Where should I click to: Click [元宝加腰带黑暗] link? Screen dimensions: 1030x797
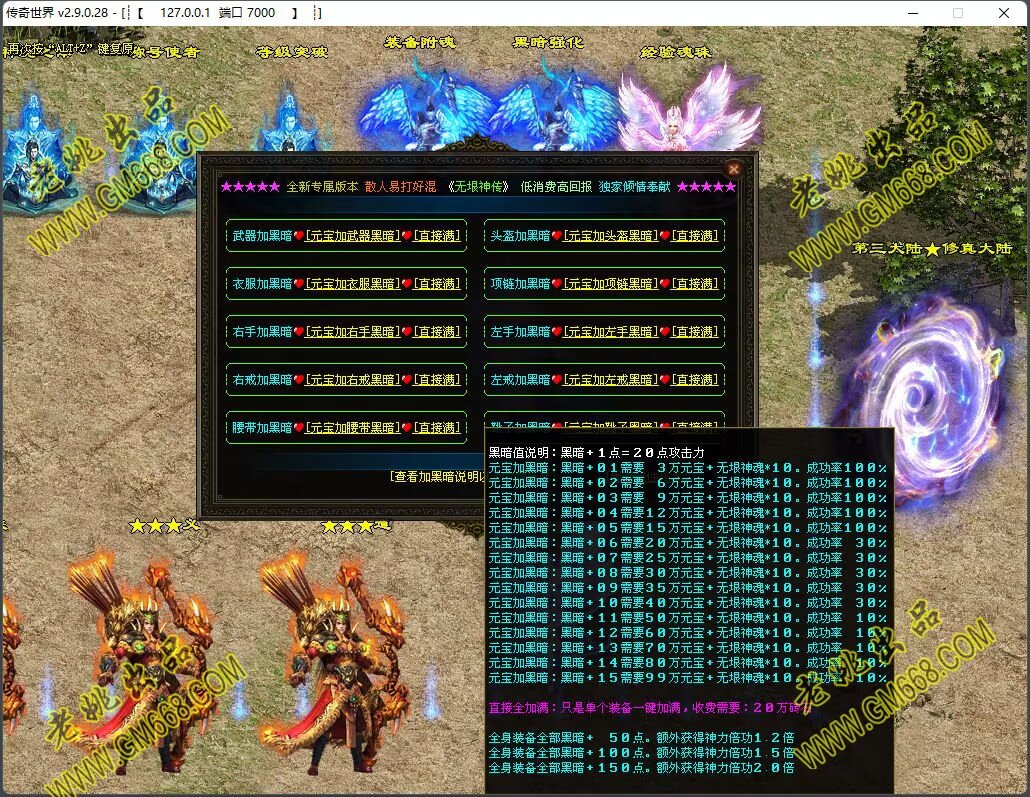[352, 428]
